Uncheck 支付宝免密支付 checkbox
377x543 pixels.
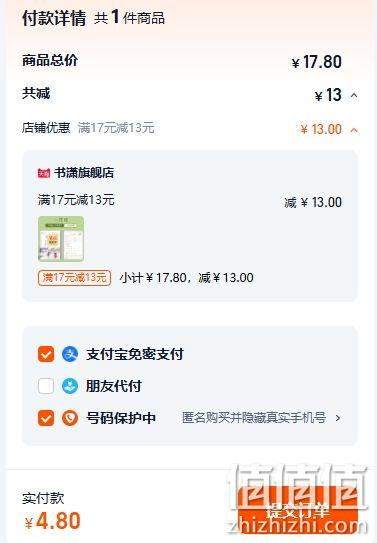pos(46,354)
